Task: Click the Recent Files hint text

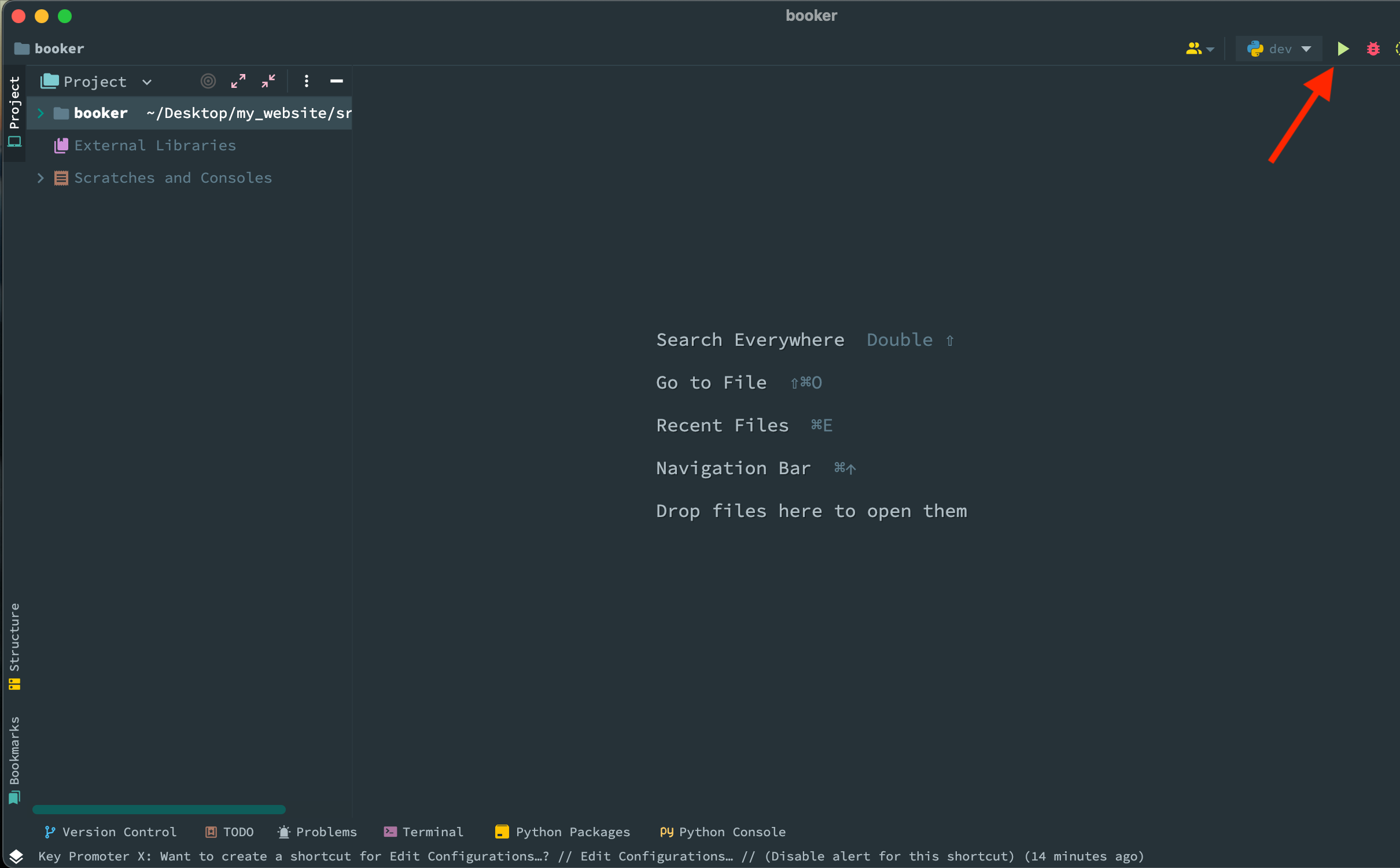Action: click(723, 426)
